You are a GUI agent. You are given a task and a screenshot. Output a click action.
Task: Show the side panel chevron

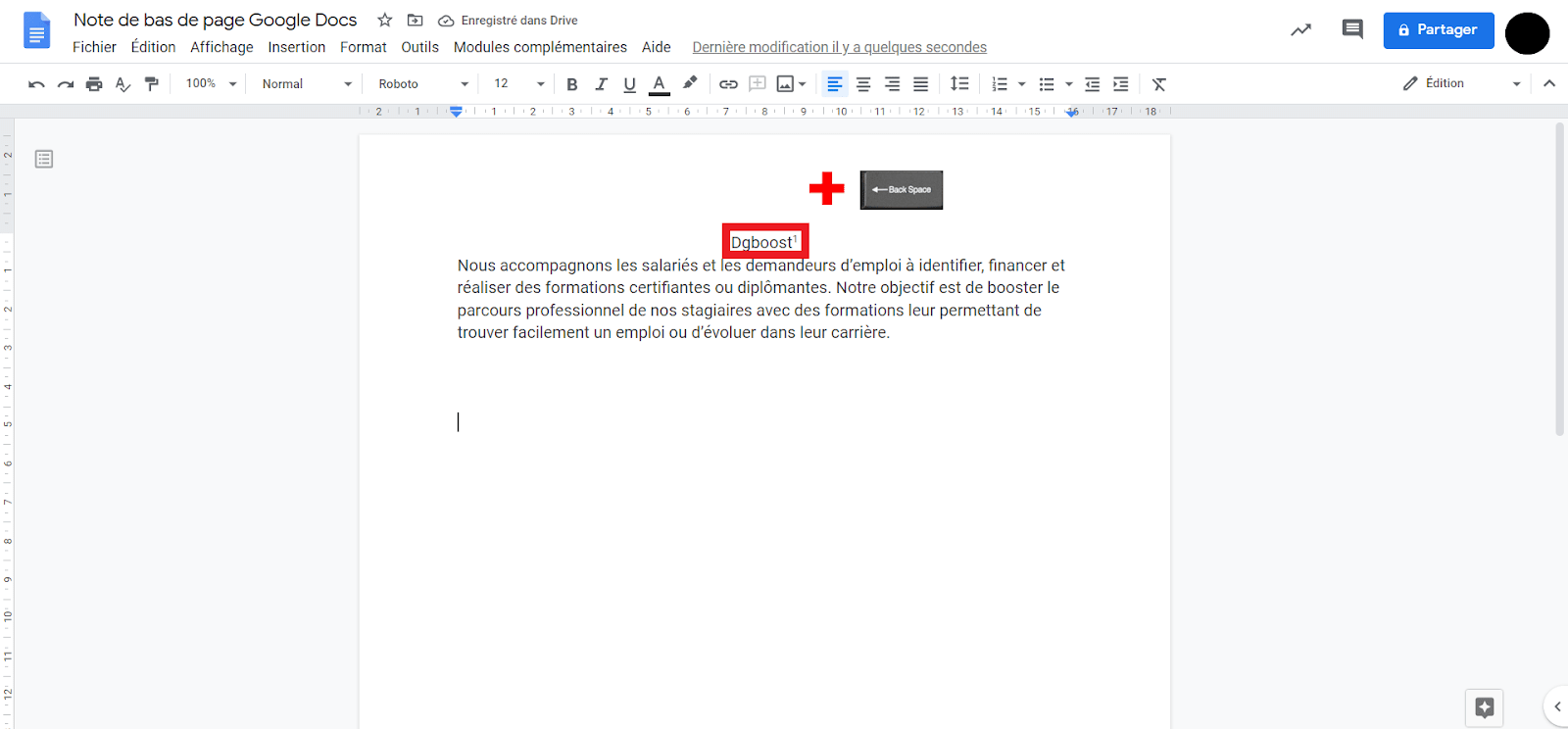tap(1557, 706)
